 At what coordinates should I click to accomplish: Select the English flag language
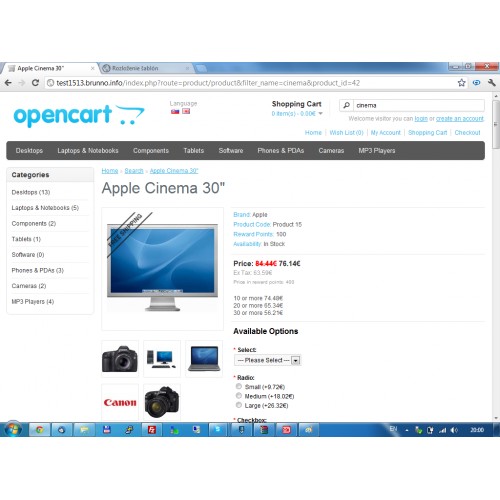pos(186,111)
